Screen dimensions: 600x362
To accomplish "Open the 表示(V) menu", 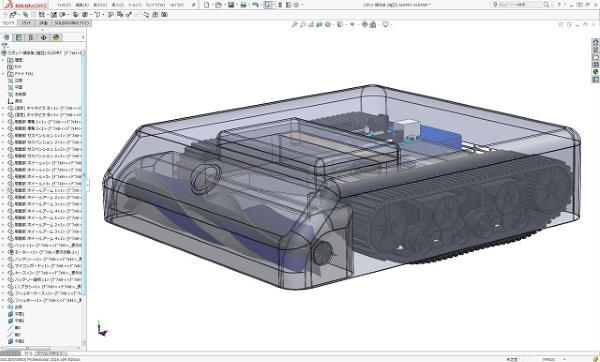I will point(100,5).
